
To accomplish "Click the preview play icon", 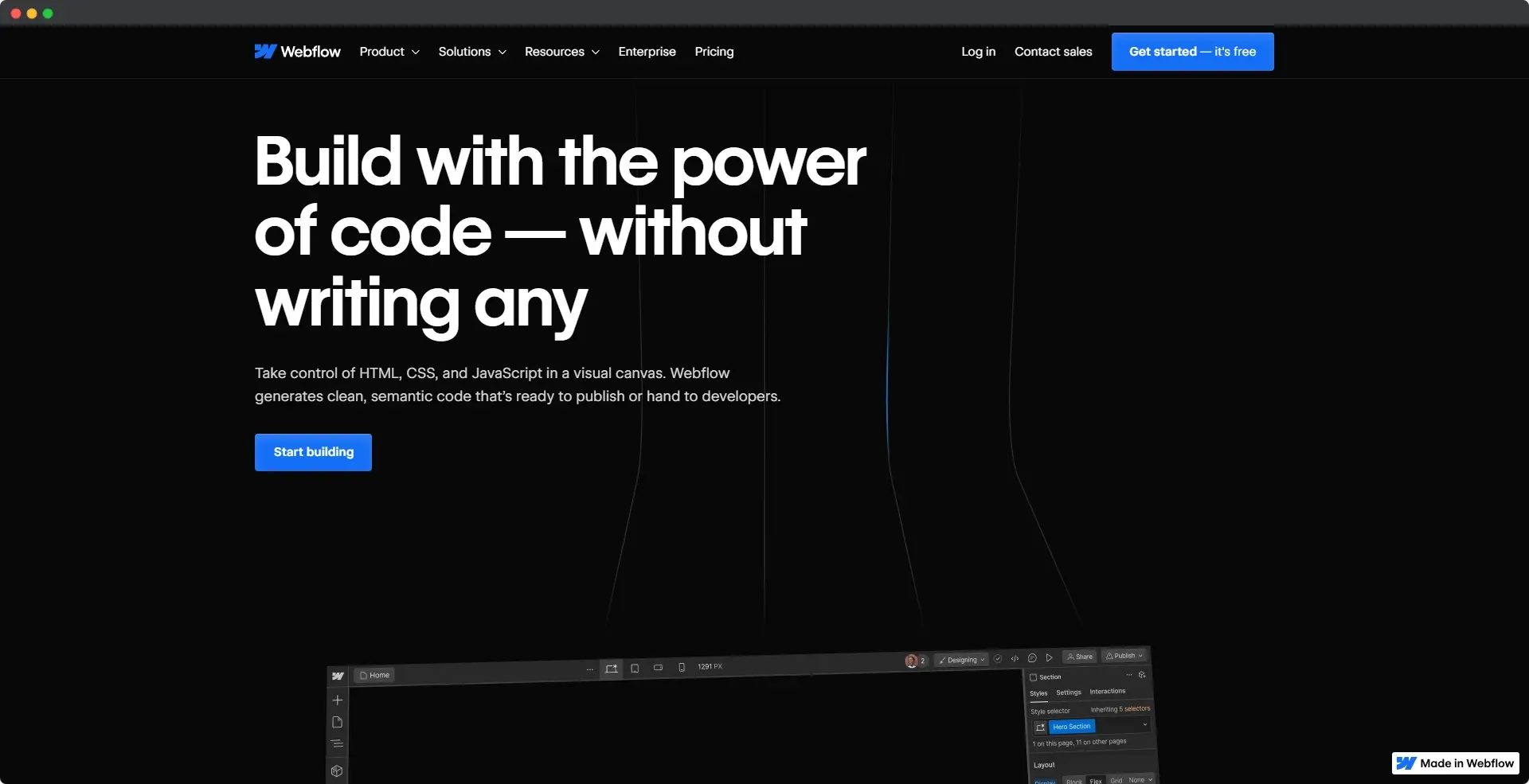I will point(1050,657).
